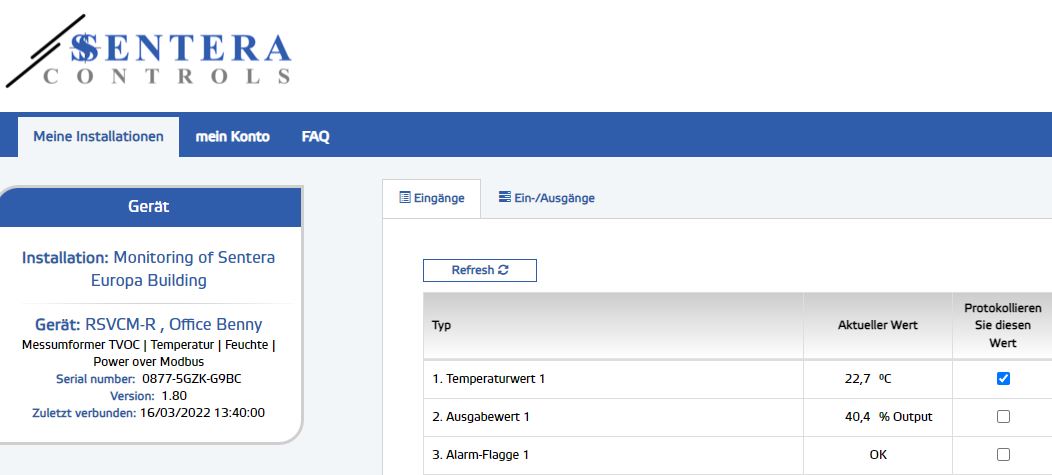Open the Monitoring of Sentera Europa Building installation
1052x475 pixels.
pyautogui.click(x=193, y=269)
